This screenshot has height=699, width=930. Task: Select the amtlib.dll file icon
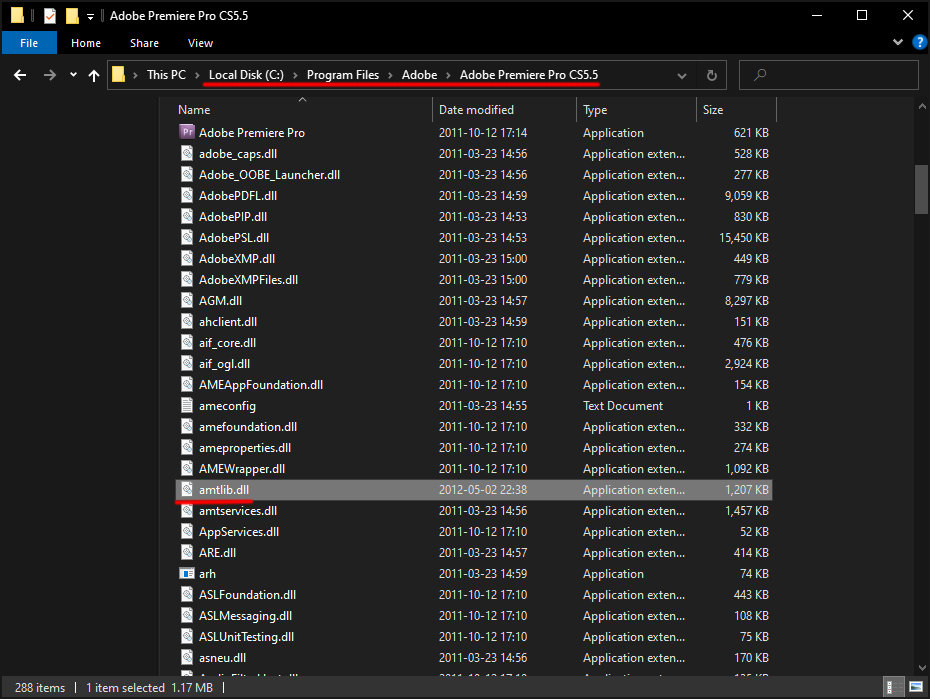point(187,490)
